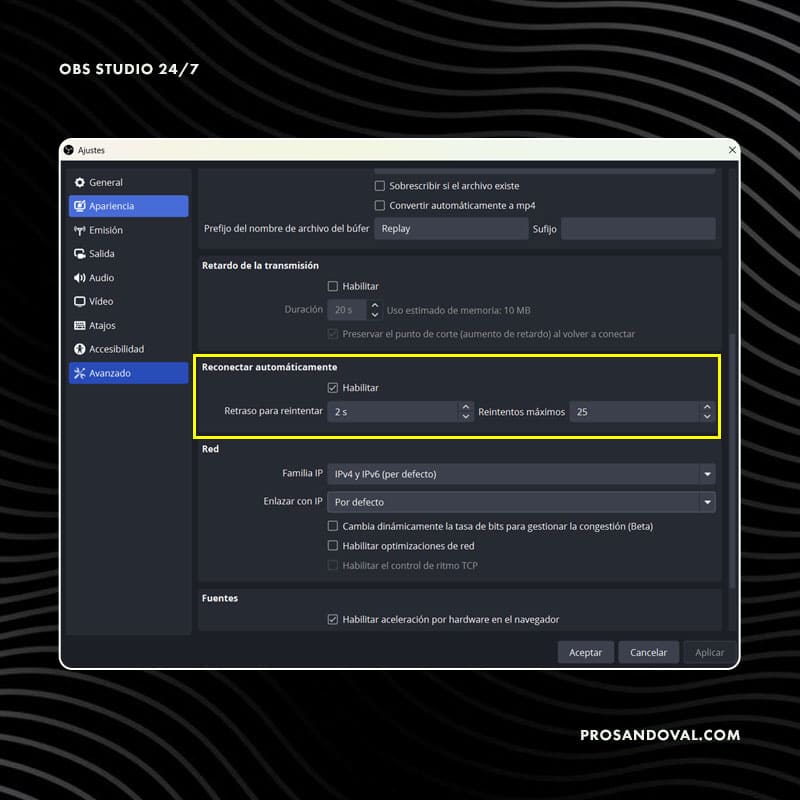
Task: Click the Retardo de la transmisión heading
Action: pyautogui.click(x=260, y=265)
